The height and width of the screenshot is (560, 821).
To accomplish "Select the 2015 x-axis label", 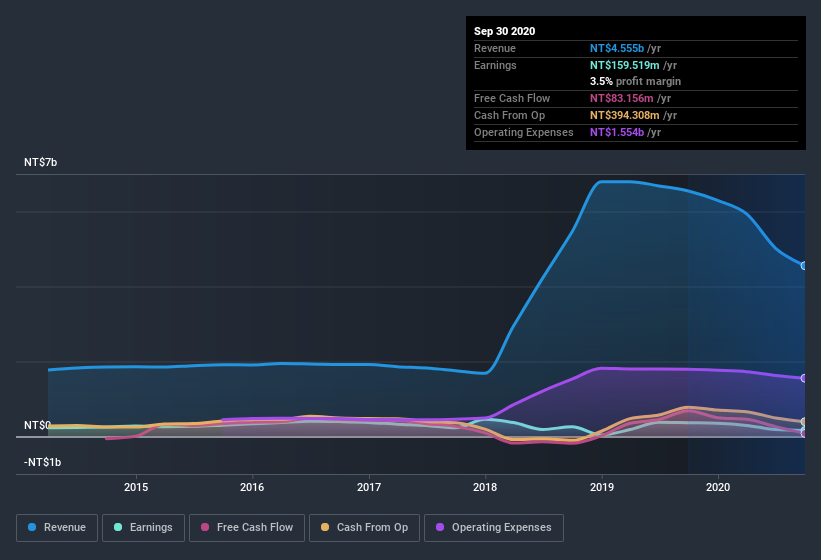I will pos(136,487).
